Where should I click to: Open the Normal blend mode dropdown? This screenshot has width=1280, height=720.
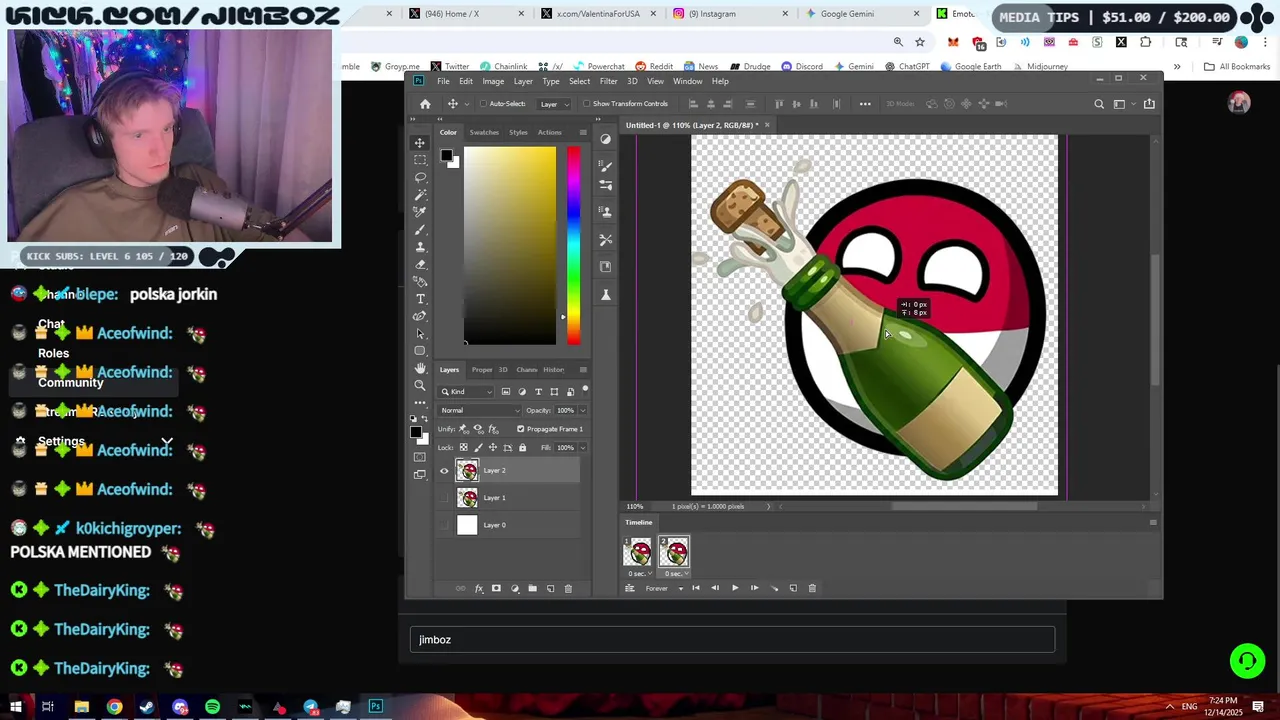(480, 410)
